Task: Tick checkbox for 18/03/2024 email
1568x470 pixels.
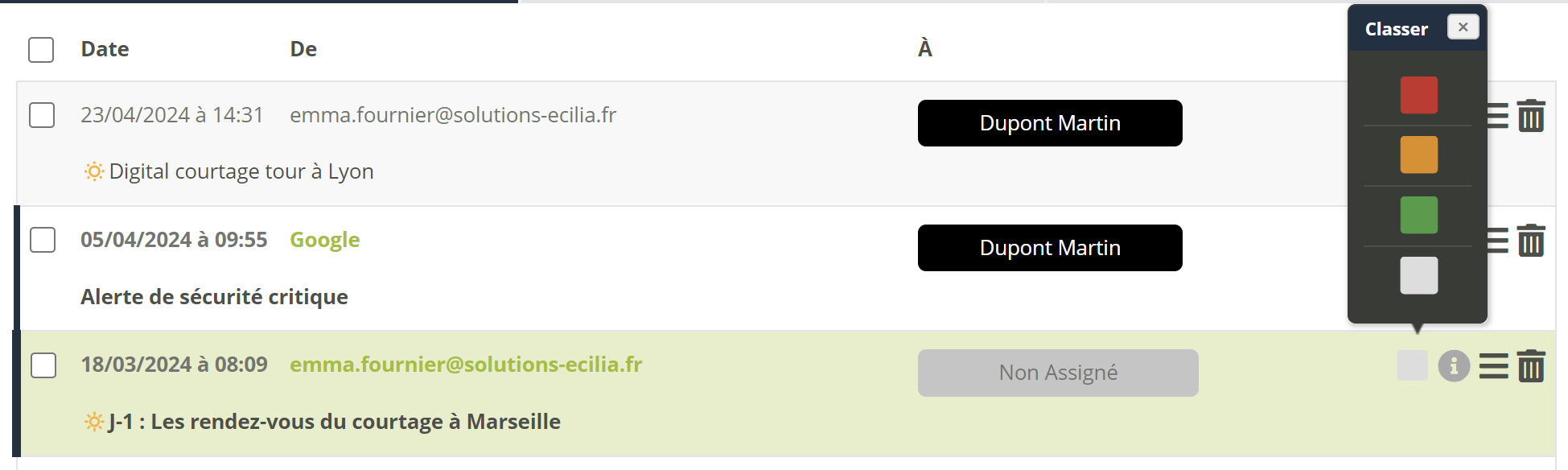Action: coord(43,365)
